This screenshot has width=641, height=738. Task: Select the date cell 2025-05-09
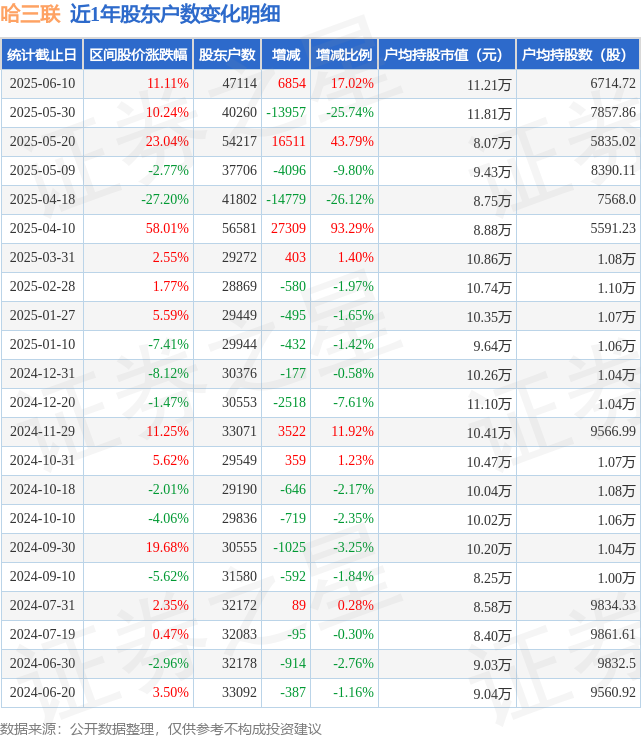point(42,170)
